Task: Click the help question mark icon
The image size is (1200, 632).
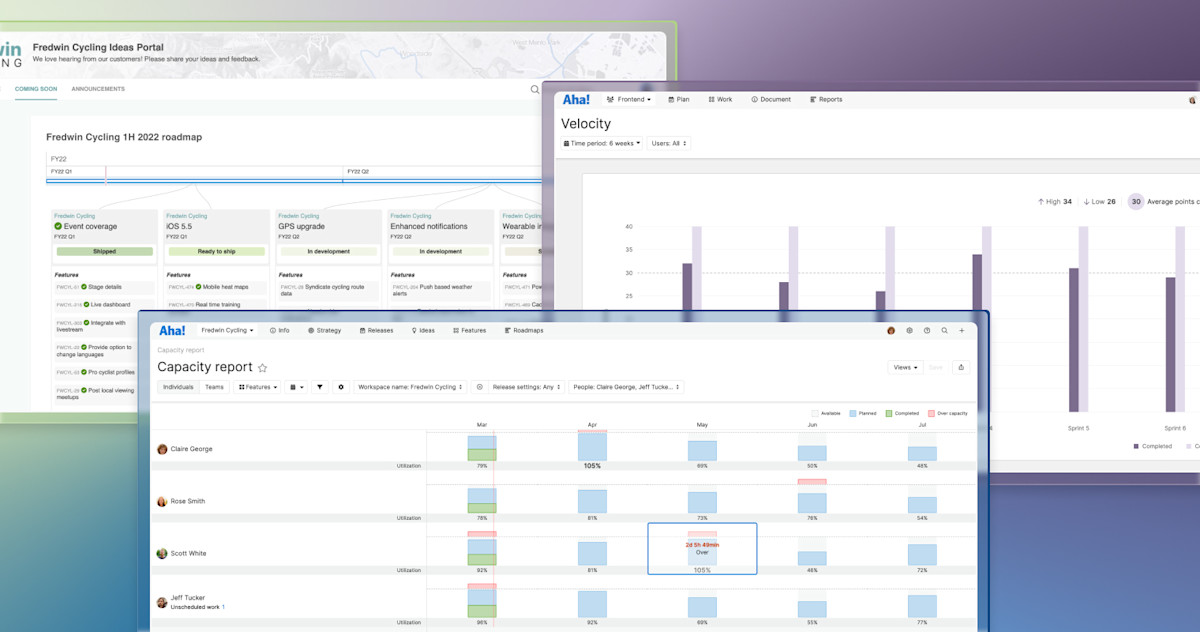Action: click(927, 330)
